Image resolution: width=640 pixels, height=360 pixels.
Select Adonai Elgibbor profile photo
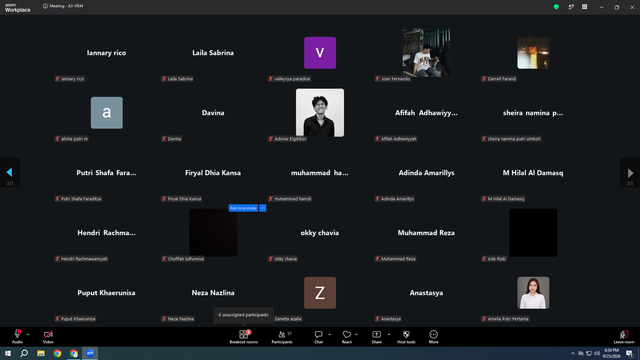tap(320, 113)
